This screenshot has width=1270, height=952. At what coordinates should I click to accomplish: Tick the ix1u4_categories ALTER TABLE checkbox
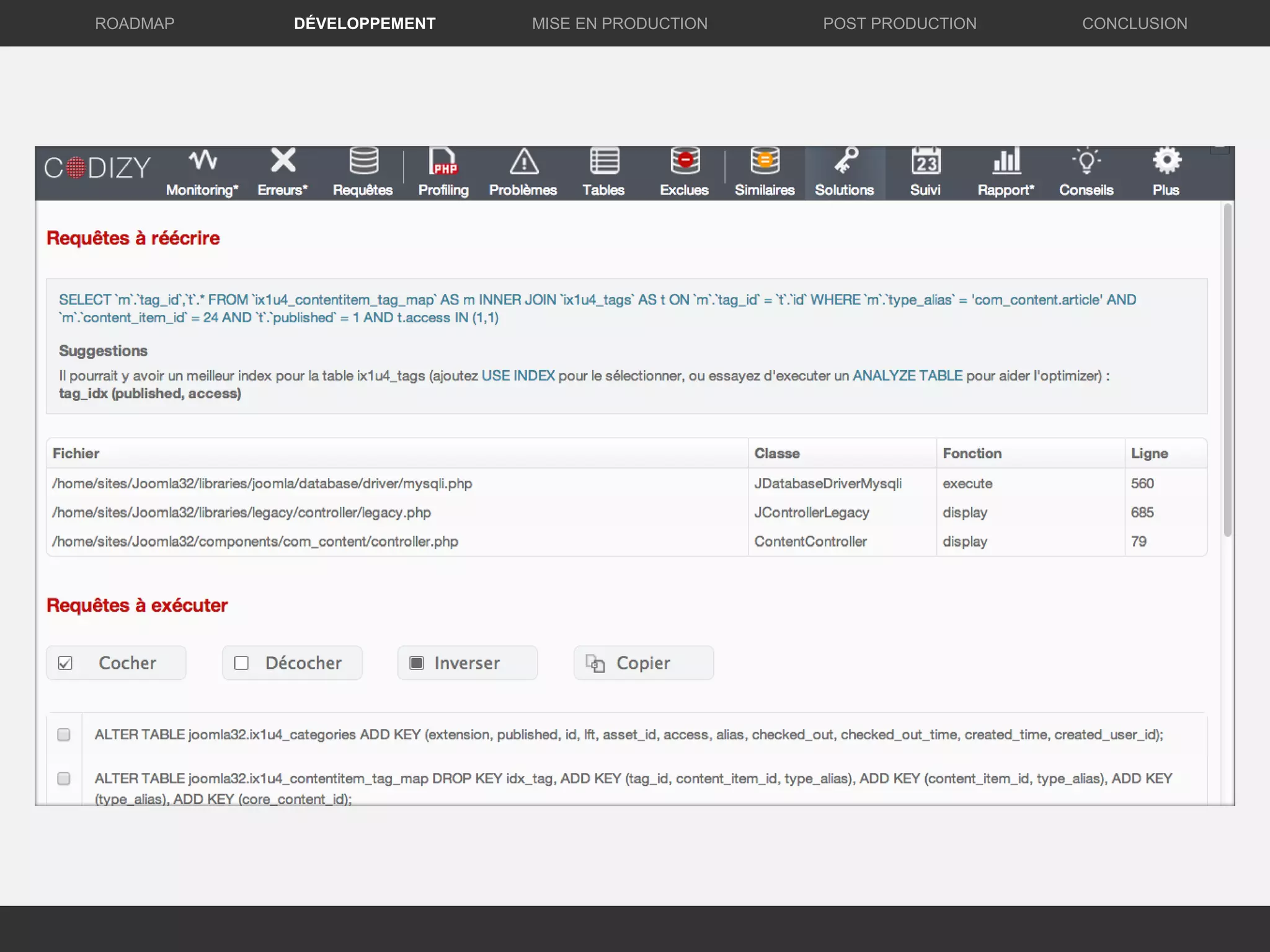click(x=64, y=734)
